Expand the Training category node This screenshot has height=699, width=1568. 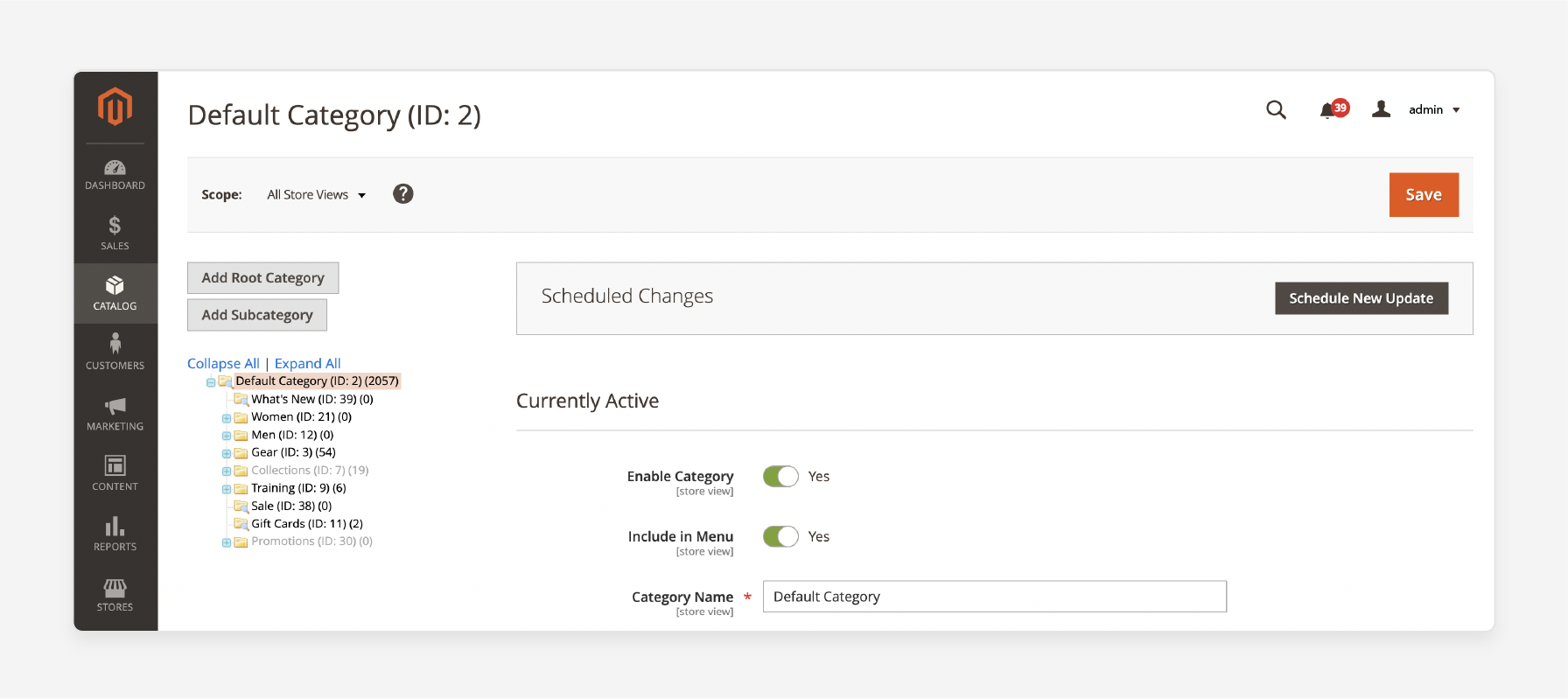tap(227, 489)
